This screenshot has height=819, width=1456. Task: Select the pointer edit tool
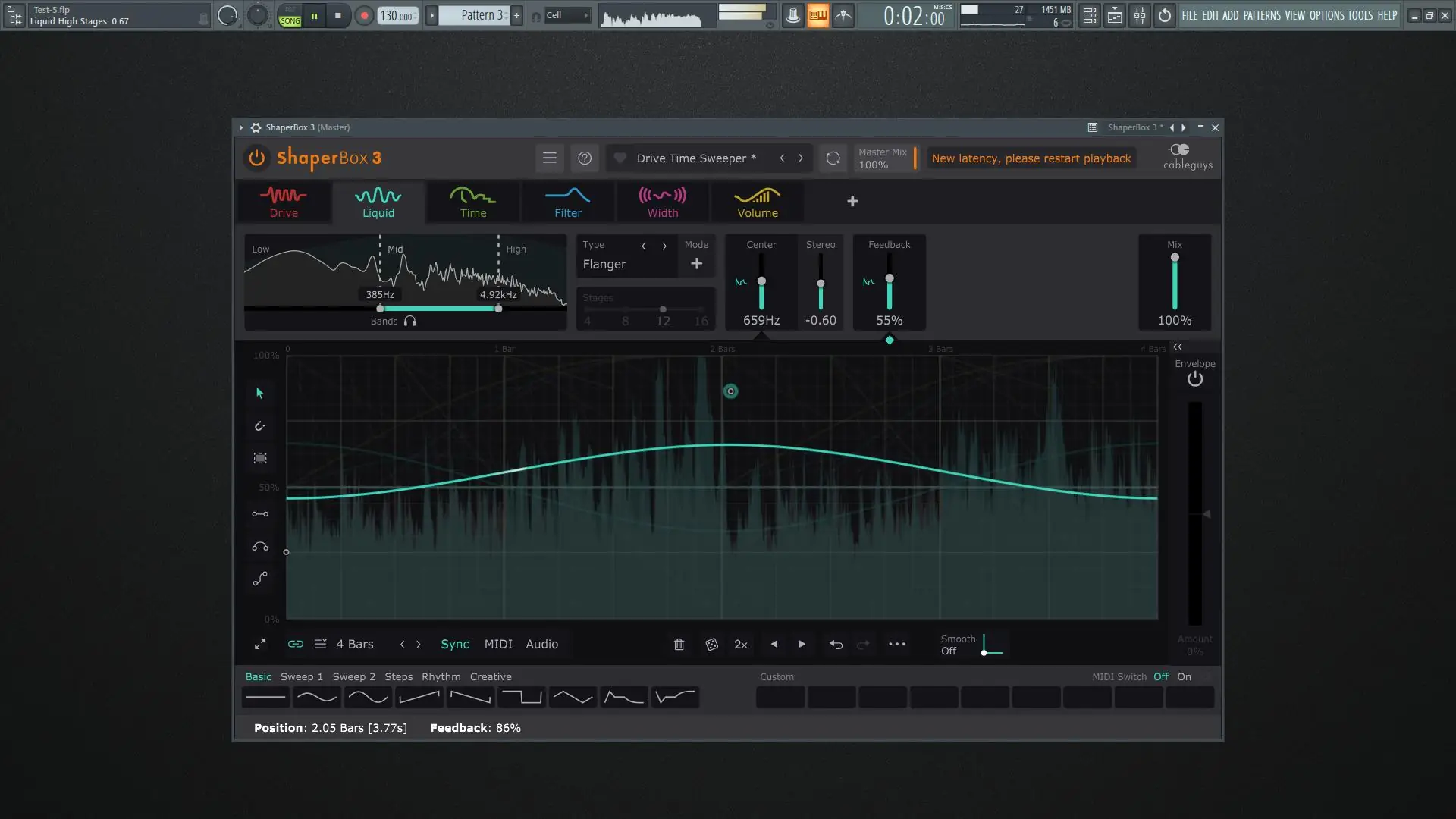click(260, 394)
